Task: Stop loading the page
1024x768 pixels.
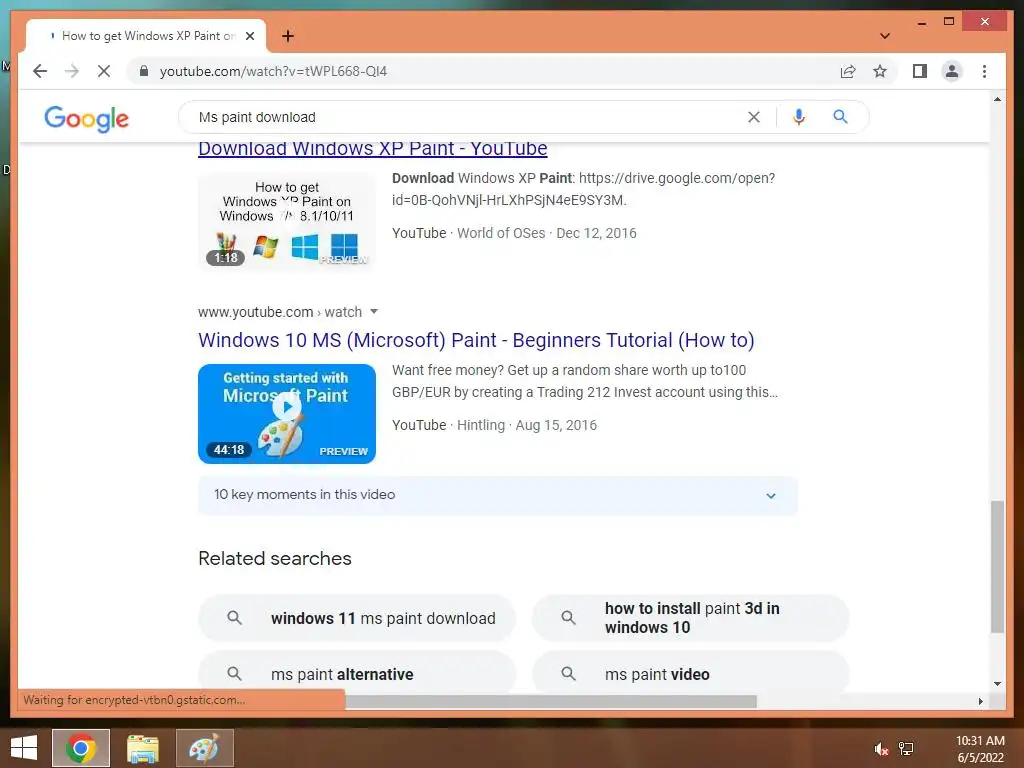Action: point(104,71)
